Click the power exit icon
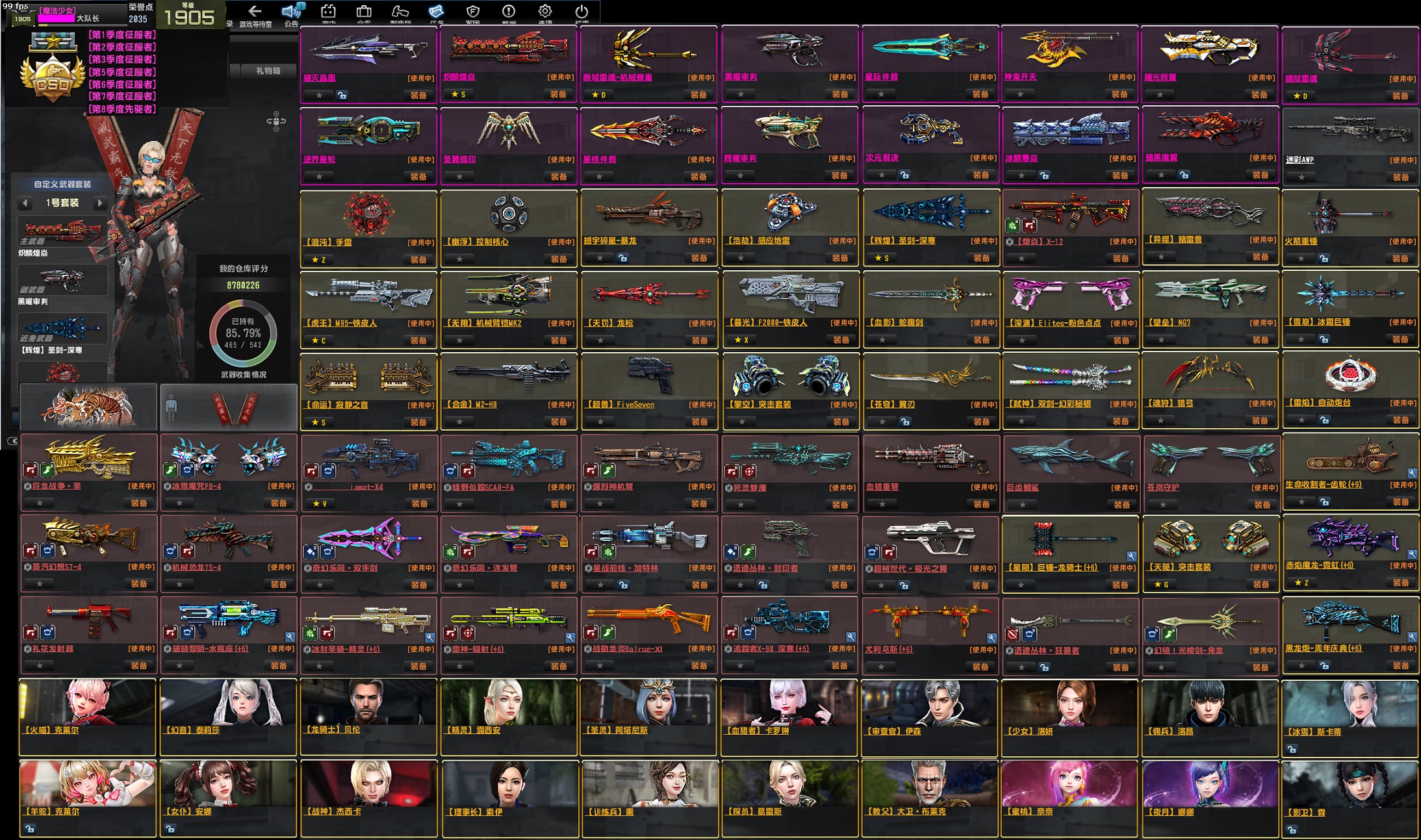Screen dimensions: 1421x840 pyautogui.click(x=582, y=12)
